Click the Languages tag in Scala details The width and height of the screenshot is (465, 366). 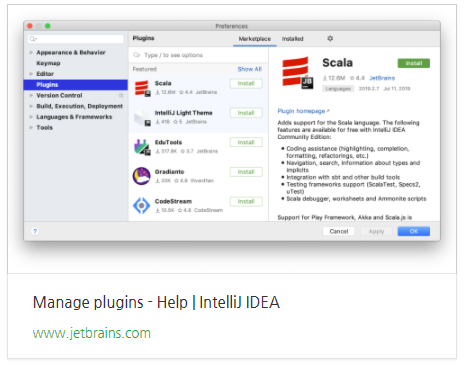(338, 89)
